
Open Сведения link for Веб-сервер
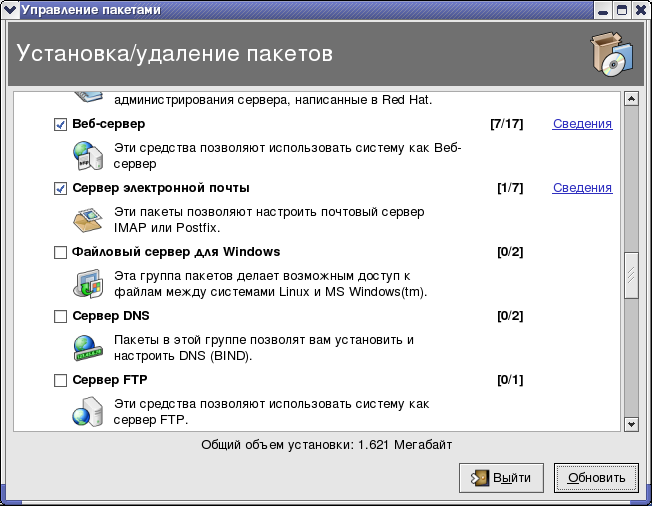582,124
